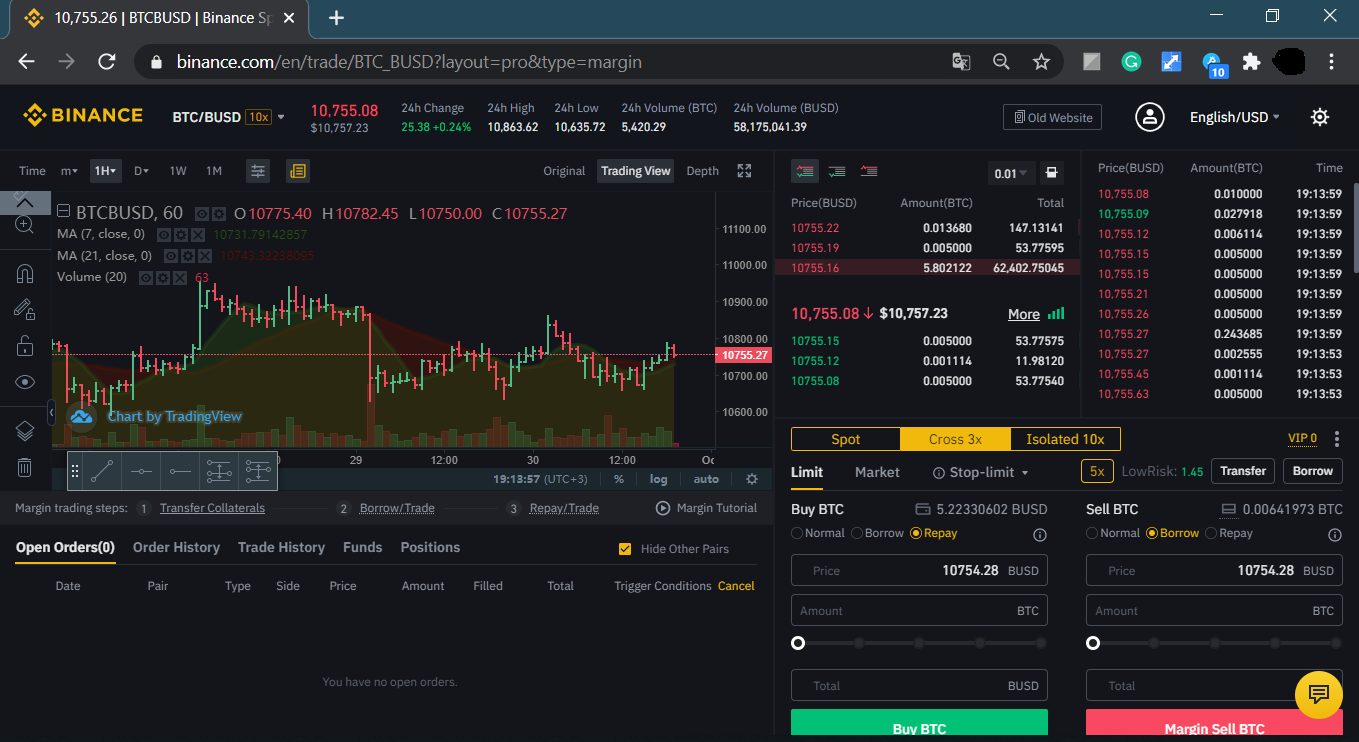1359x742 pixels.
Task: Expand chart to fullscreen
Action: pos(744,171)
